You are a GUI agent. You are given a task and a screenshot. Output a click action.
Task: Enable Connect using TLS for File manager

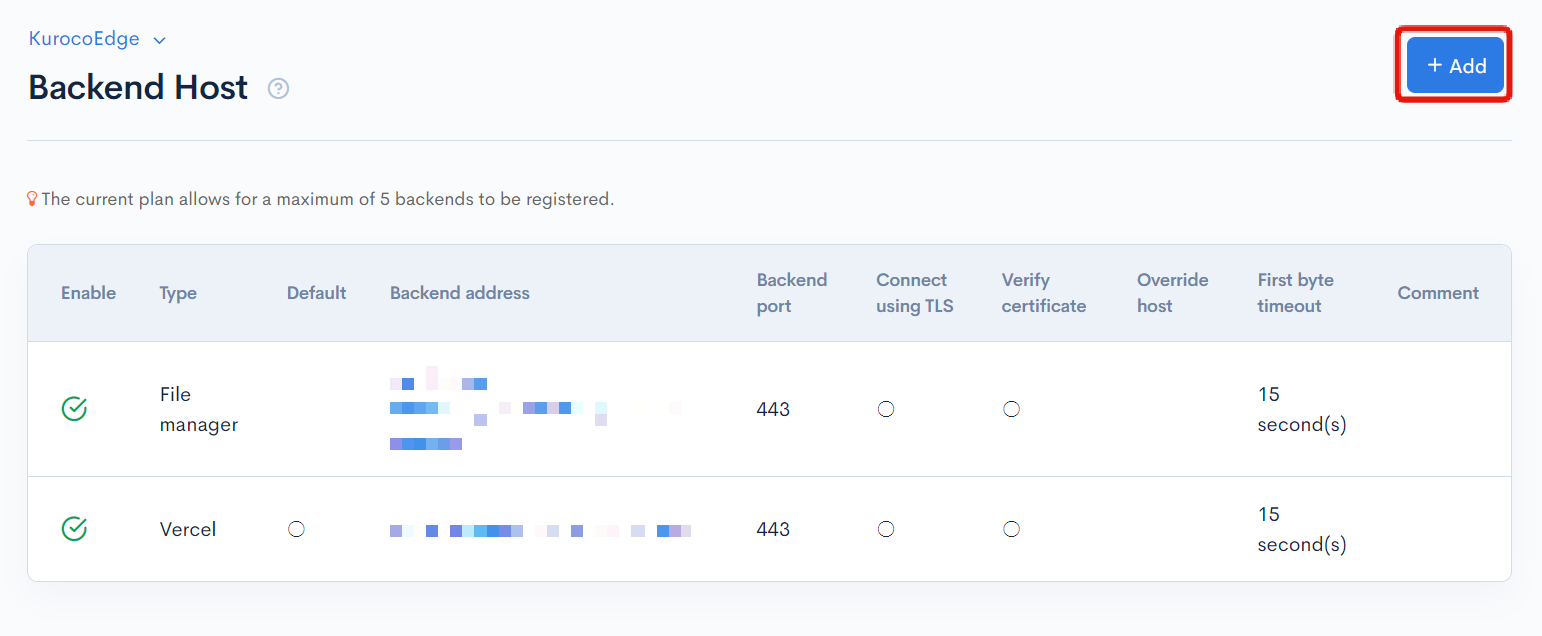(x=886, y=408)
